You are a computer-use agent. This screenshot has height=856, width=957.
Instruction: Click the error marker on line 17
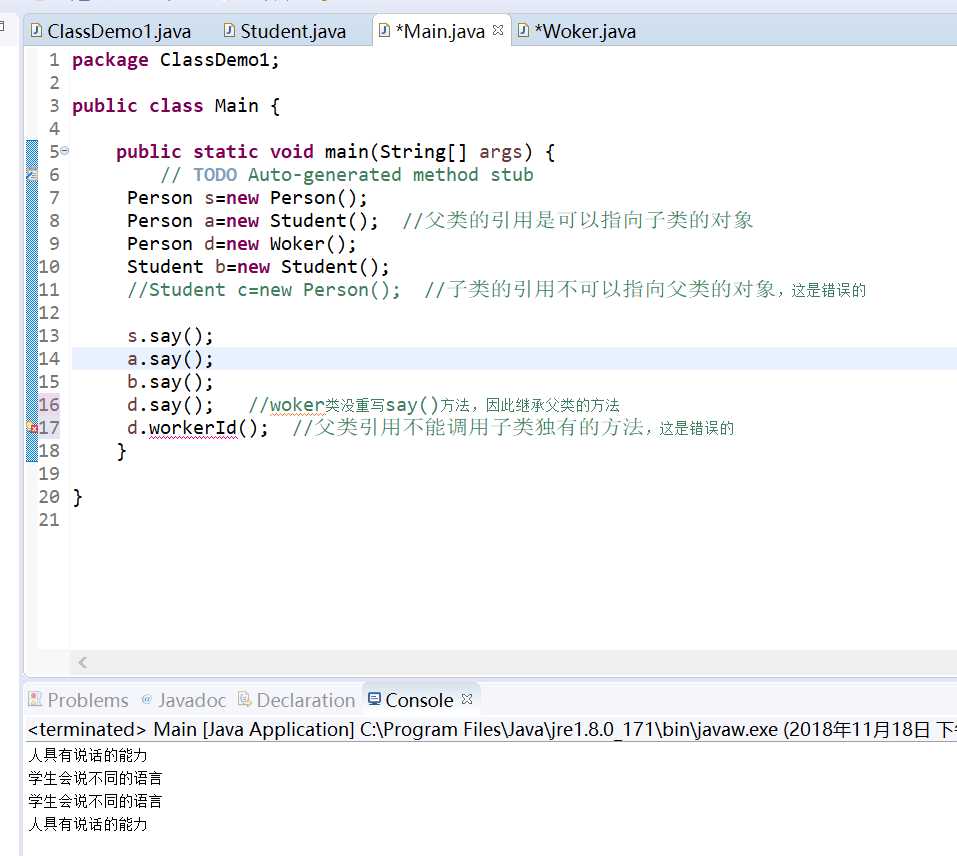point(32,428)
